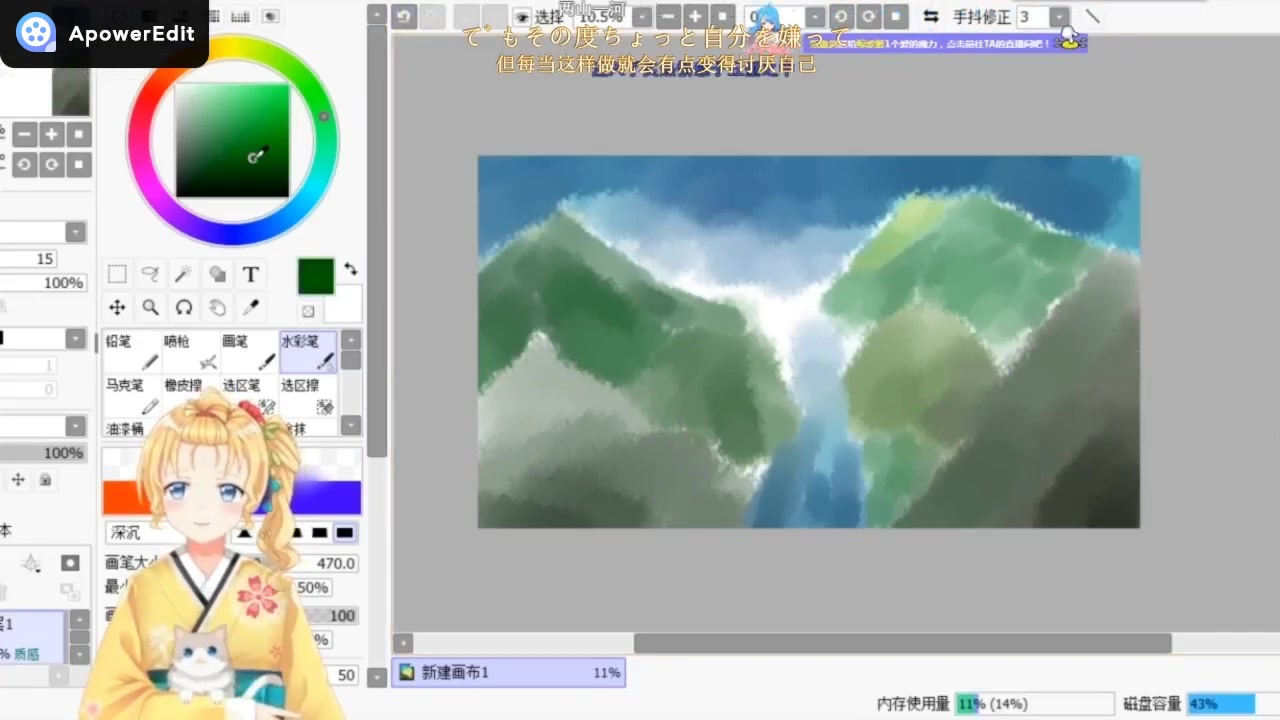Choose the 画笔 brush

[249, 352]
